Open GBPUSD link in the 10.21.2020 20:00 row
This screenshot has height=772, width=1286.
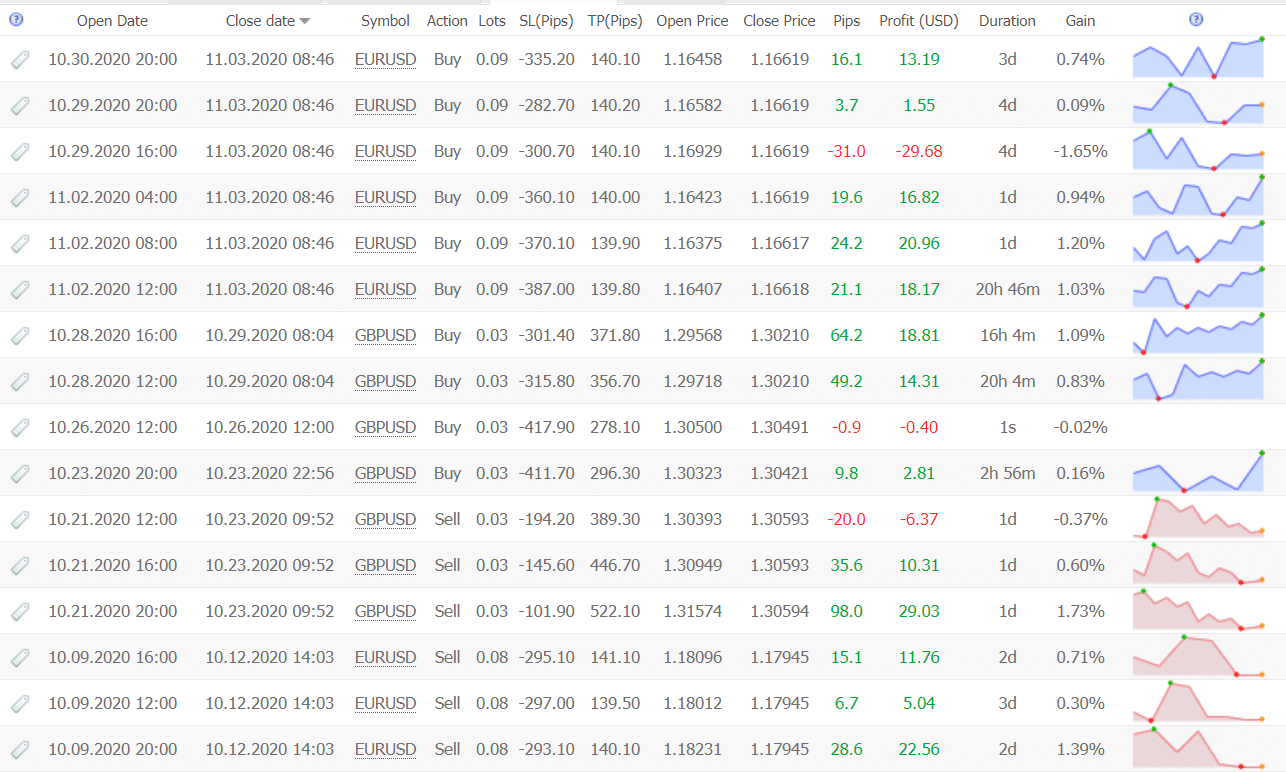385,612
